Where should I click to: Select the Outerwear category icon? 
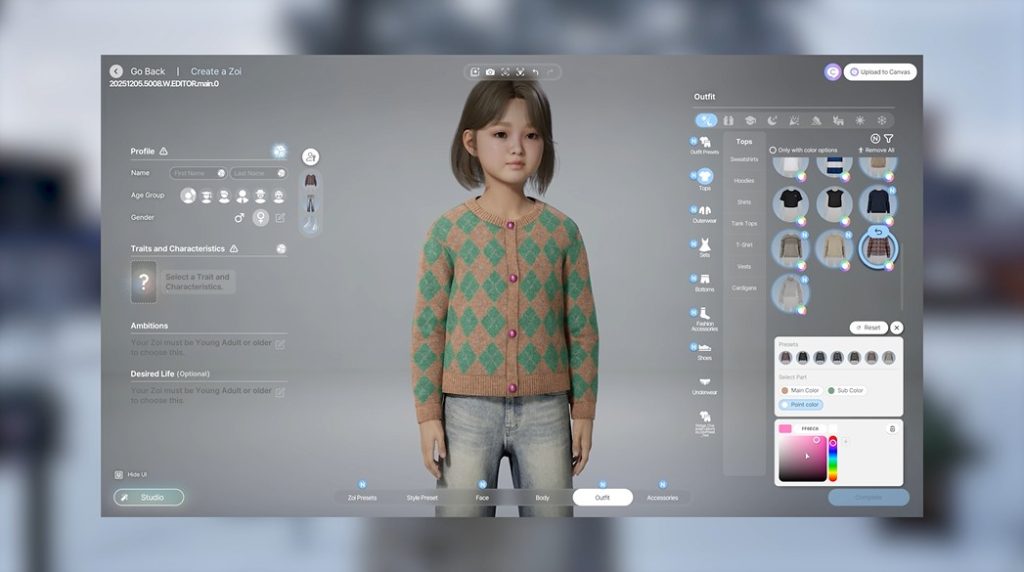pyautogui.click(x=704, y=211)
